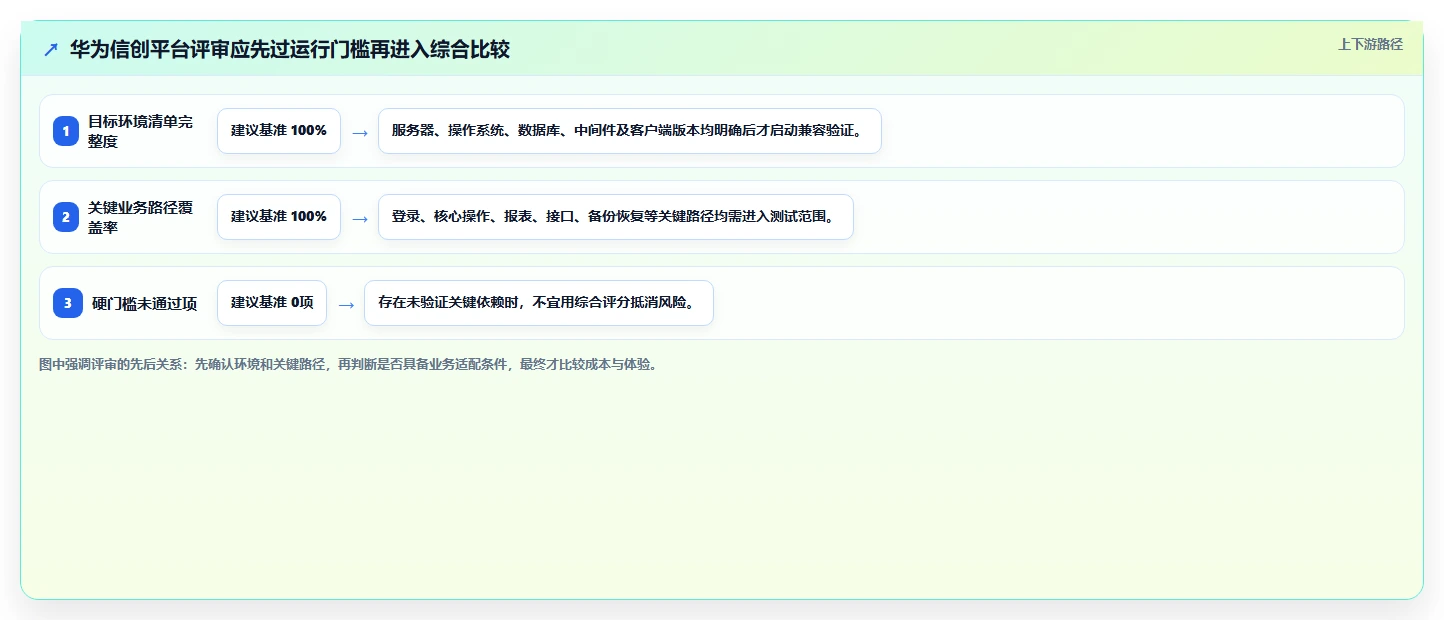Select the step 3 number badge

point(68,303)
